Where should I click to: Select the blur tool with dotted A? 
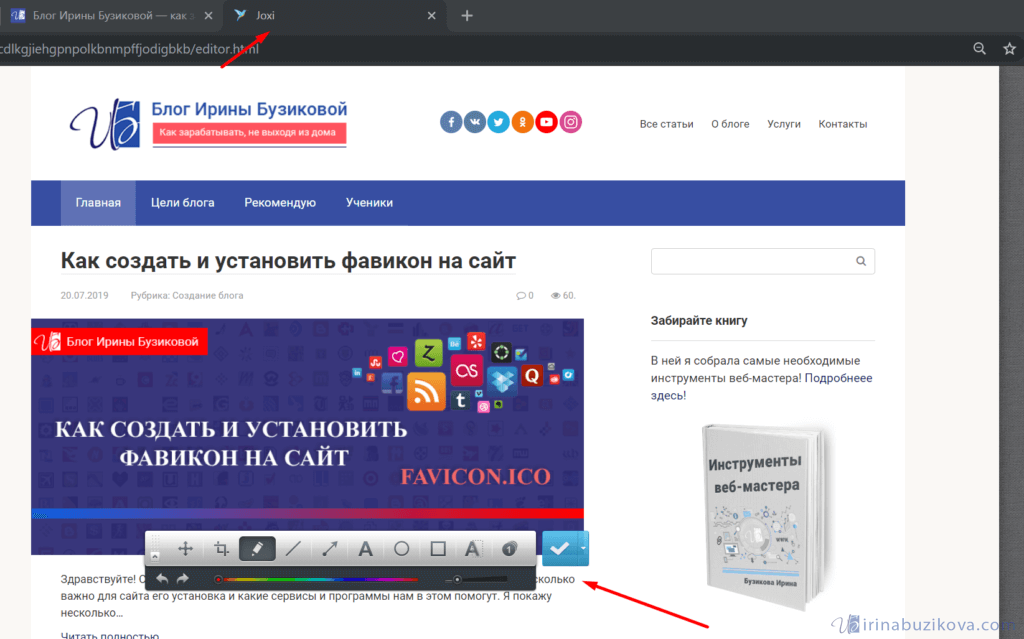point(473,548)
